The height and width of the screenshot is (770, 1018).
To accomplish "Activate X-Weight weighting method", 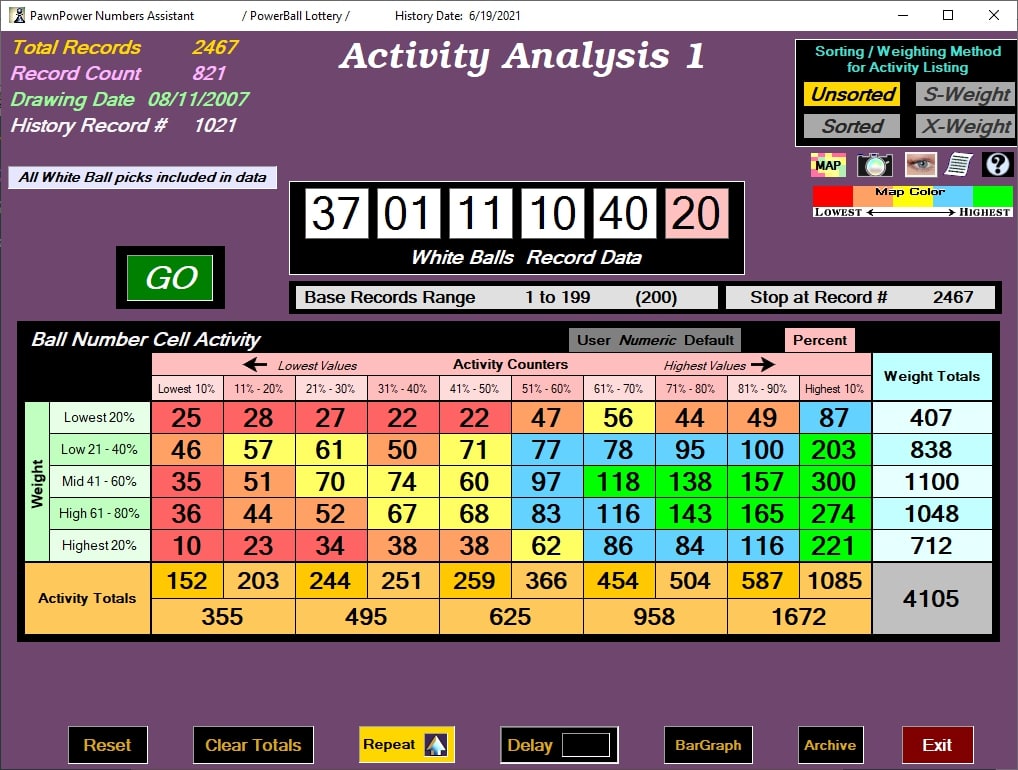I will [964, 126].
